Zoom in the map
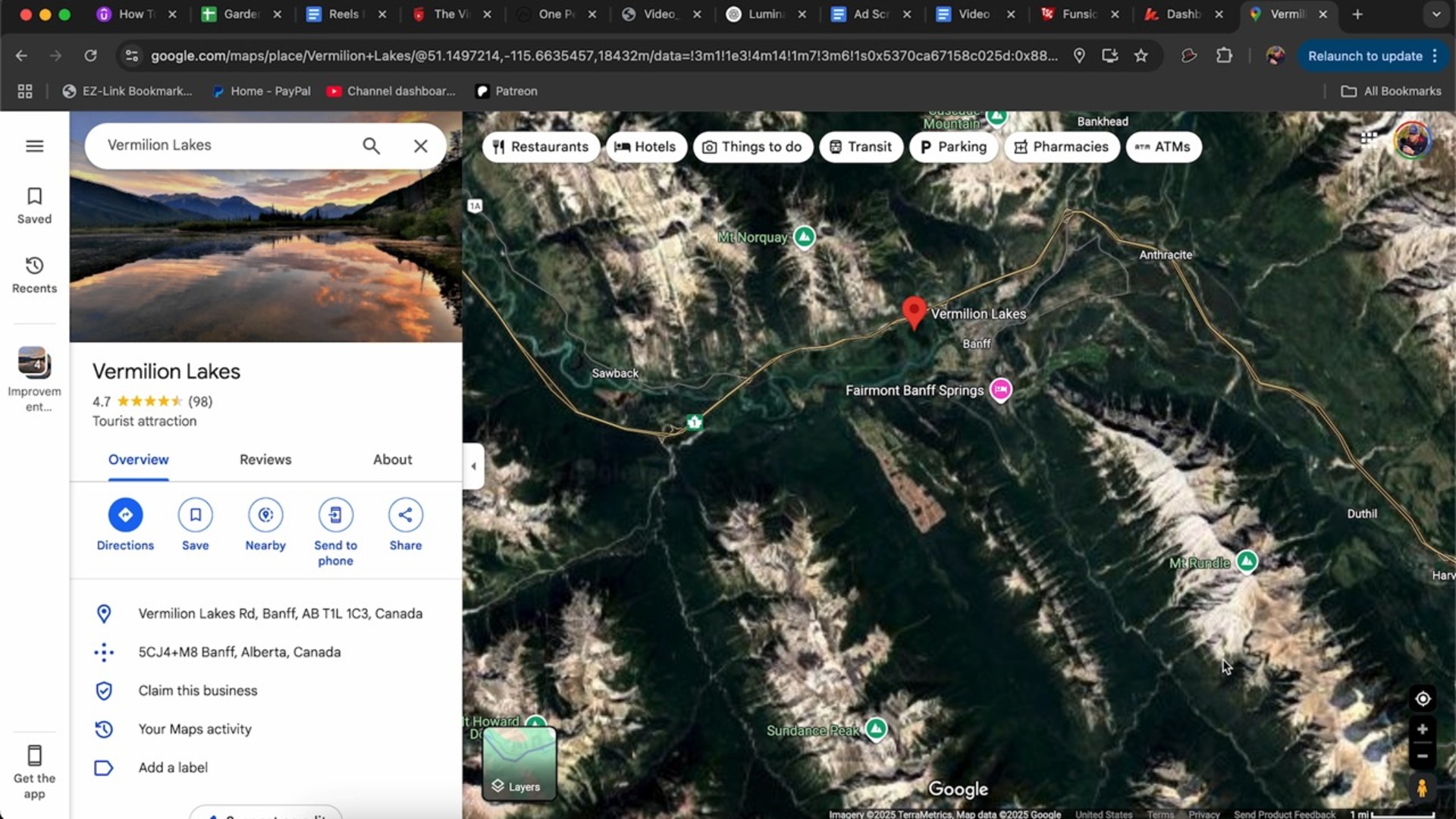 click(1423, 730)
